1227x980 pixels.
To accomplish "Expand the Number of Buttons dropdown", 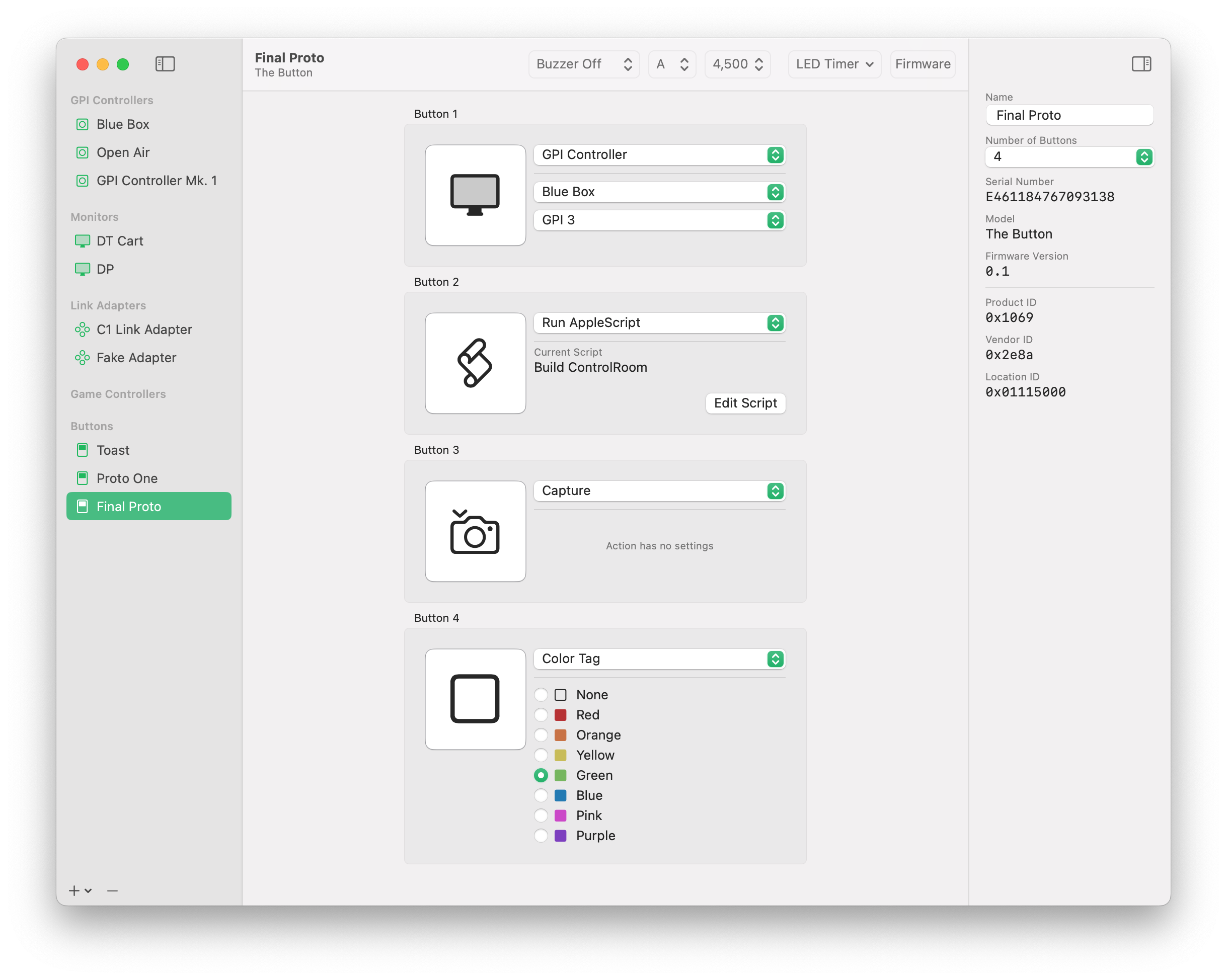I will 1069,157.
